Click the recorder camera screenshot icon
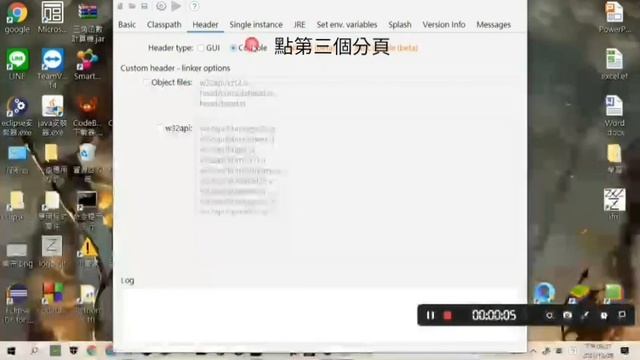 point(567,316)
